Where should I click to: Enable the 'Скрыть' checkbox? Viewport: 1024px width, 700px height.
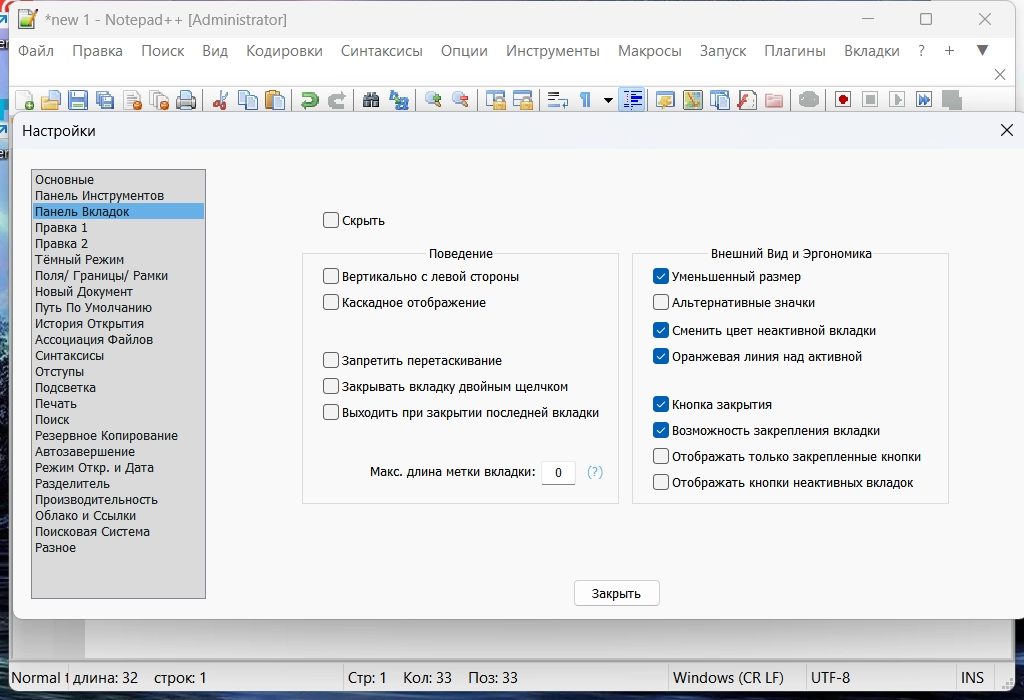tap(331, 221)
